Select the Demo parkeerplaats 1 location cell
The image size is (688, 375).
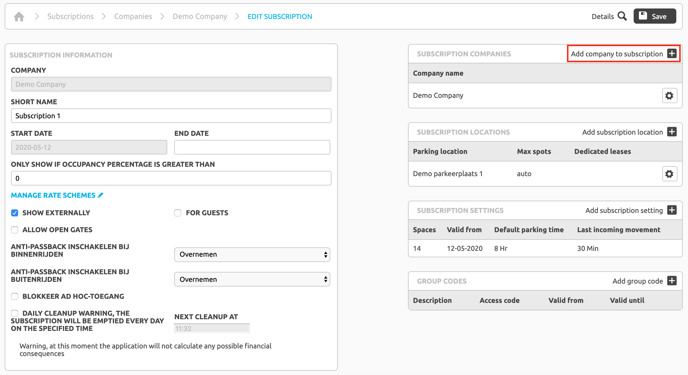click(448, 174)
